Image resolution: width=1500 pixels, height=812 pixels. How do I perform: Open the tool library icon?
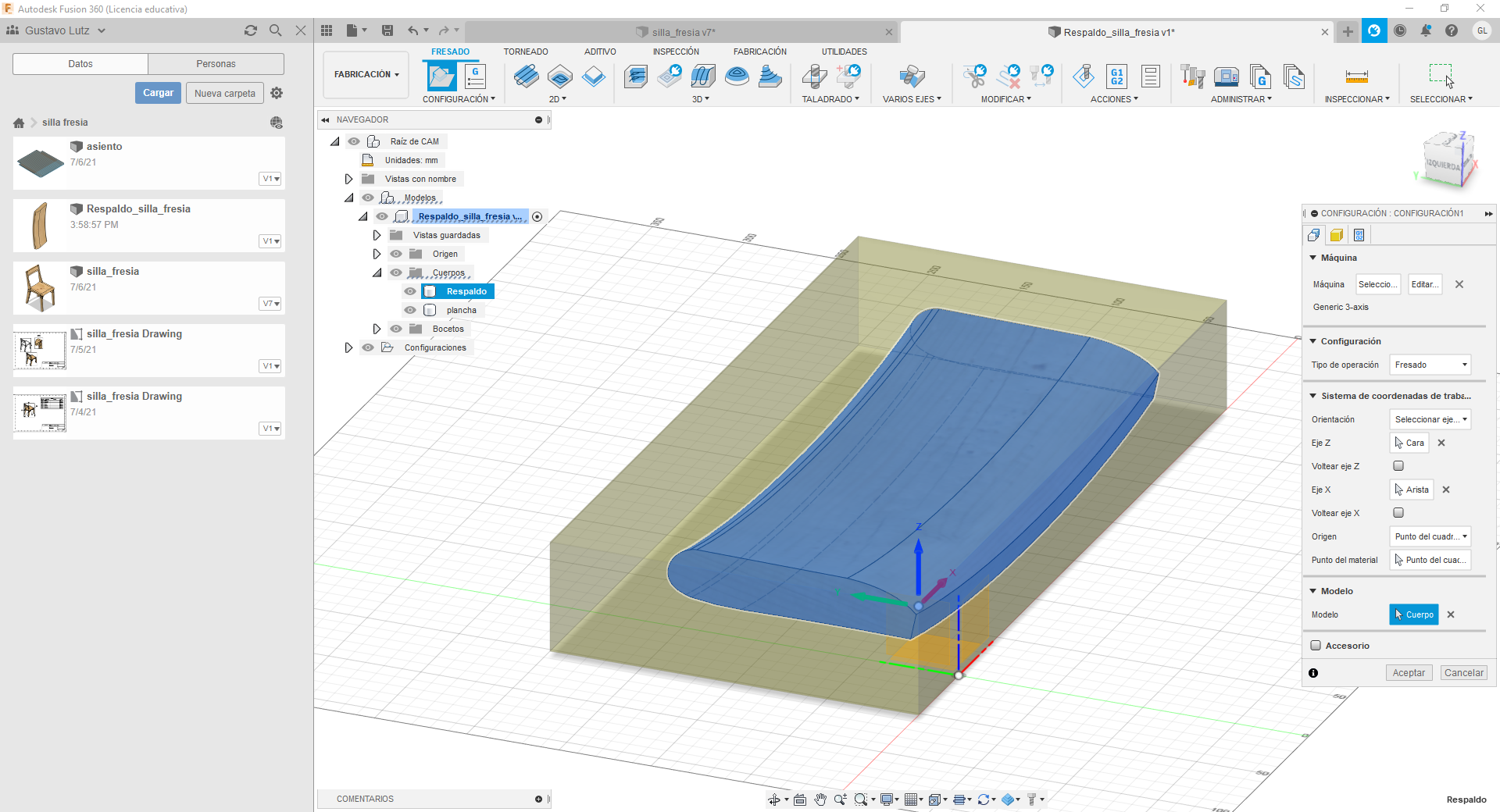1193,77
